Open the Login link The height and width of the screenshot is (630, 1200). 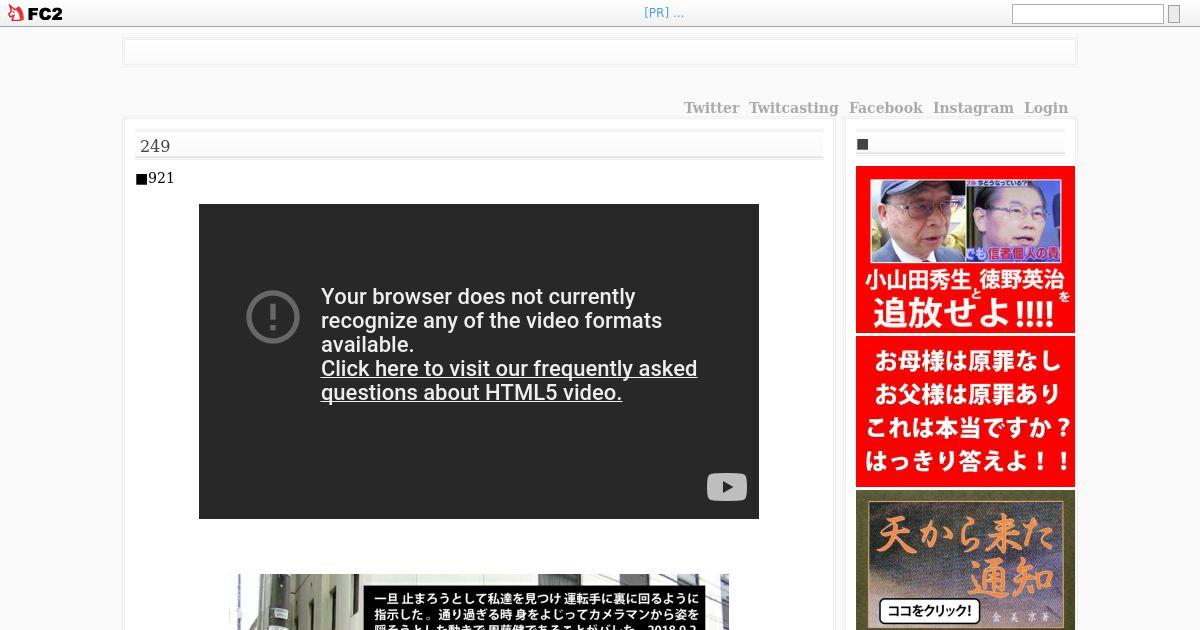[1046, 108]
